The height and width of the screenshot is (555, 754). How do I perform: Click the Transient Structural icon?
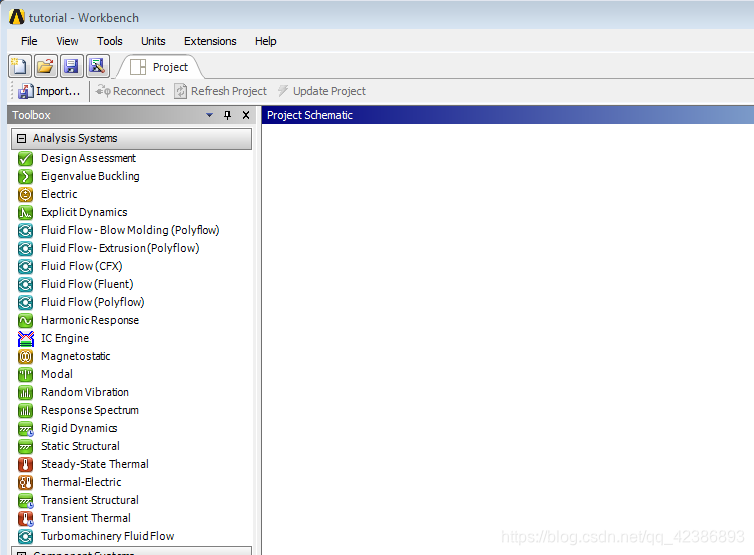tap(25, 500)
